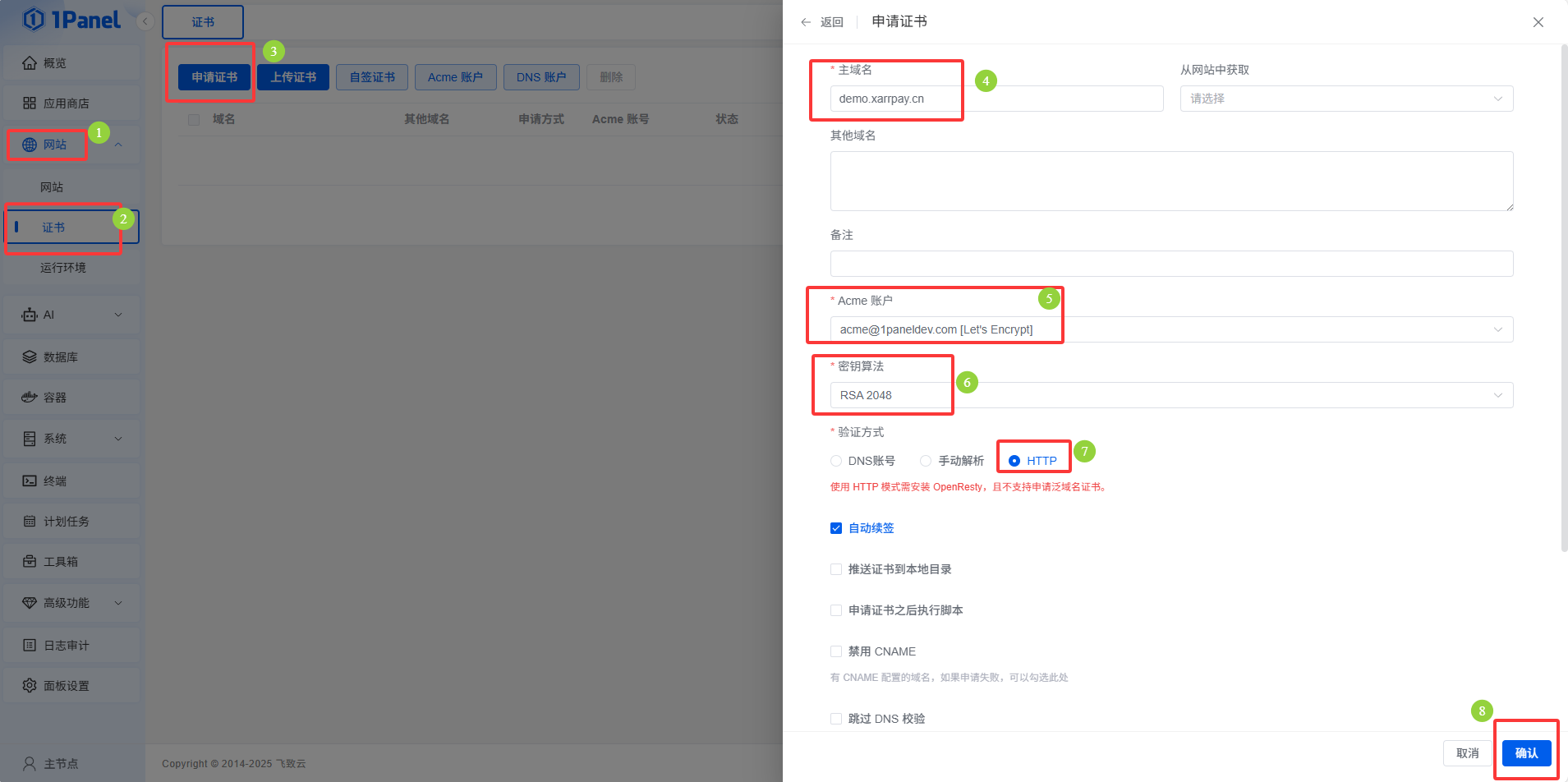The width and height of the screenshot is (1568, 782).
Task: Select the DNS账号 verification radio button
Action: click(836, 461)
